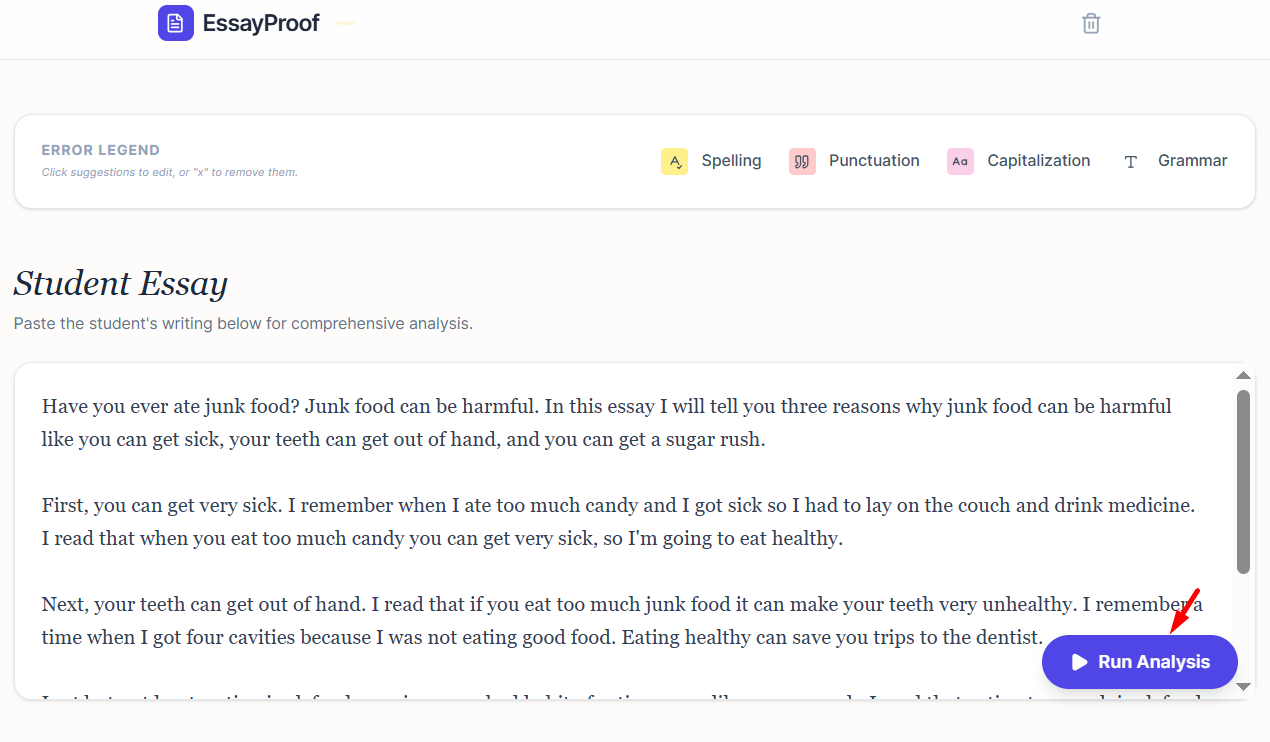Select the Grammar legend label
Screen dimensions: 1270x742
[1192, 161]
